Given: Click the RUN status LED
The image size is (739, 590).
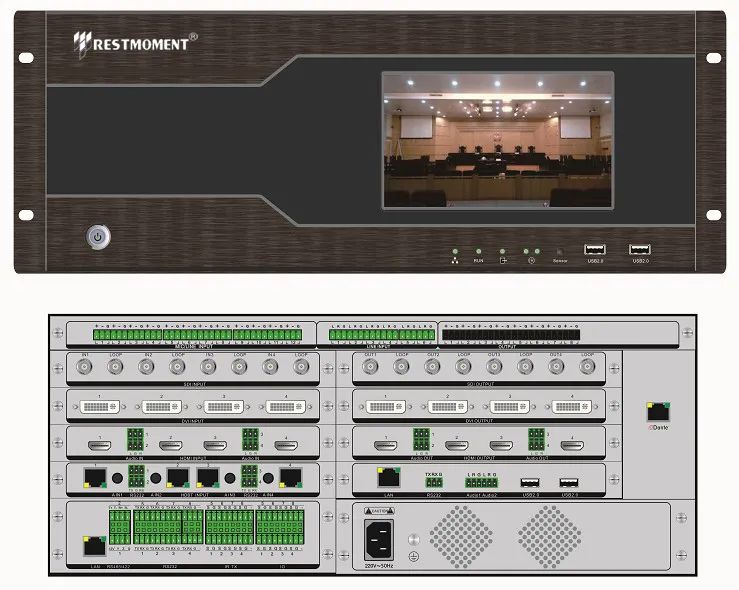Looking at the screenshot, I should (478, 252).
